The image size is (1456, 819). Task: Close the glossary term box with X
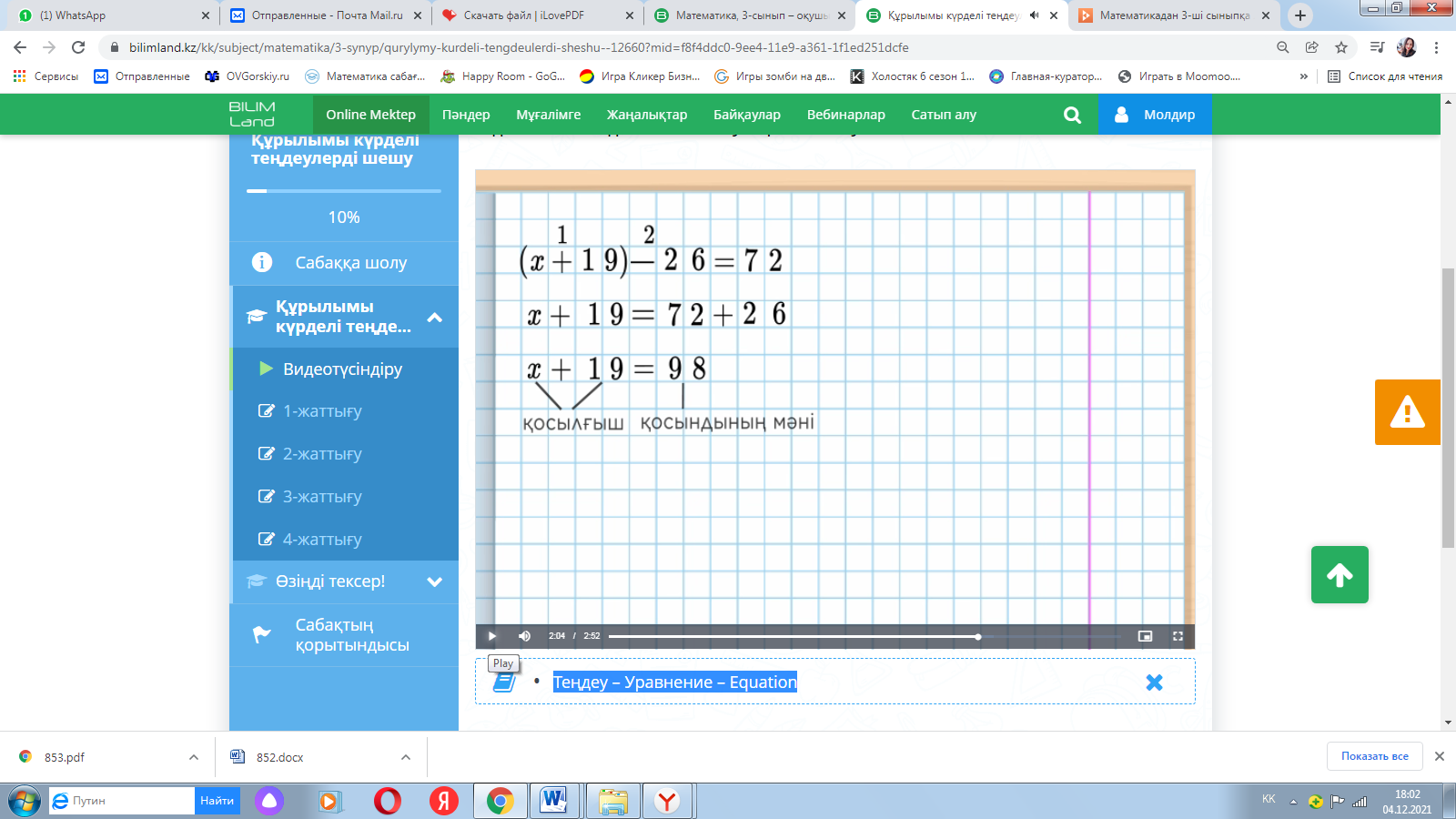1154,682
